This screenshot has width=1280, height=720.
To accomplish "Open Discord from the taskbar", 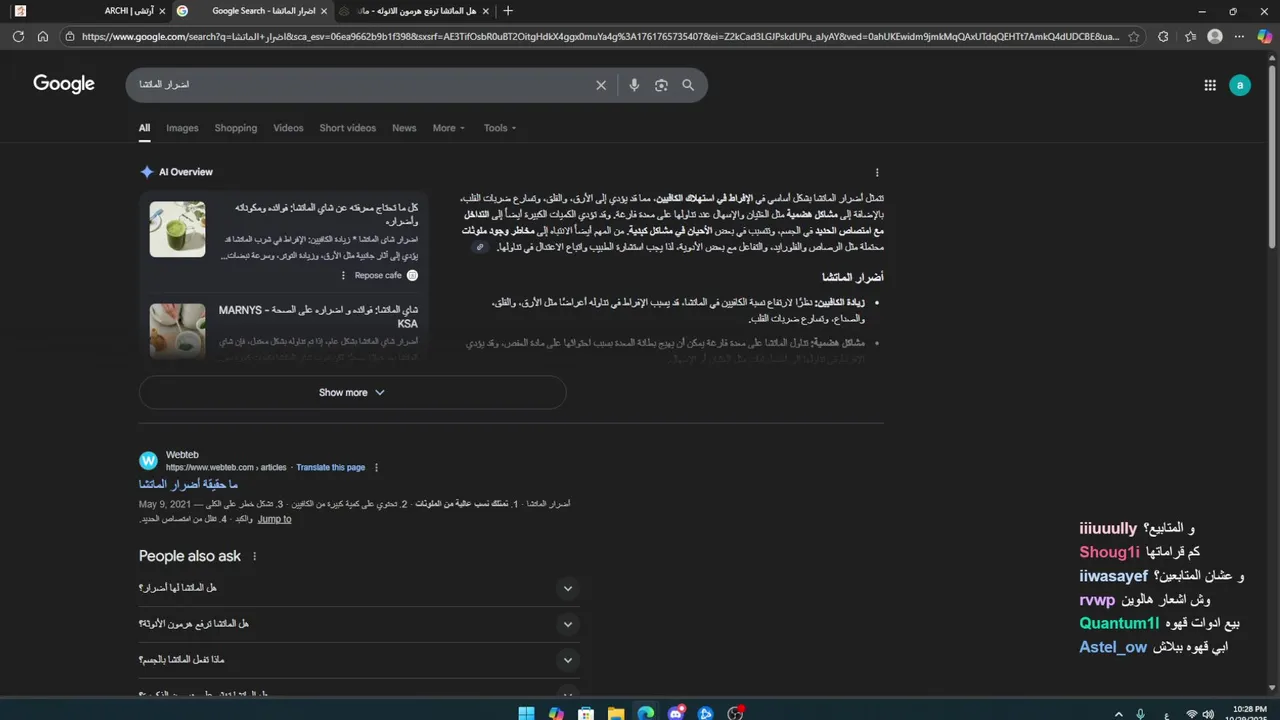I will [x=676, y=713].
